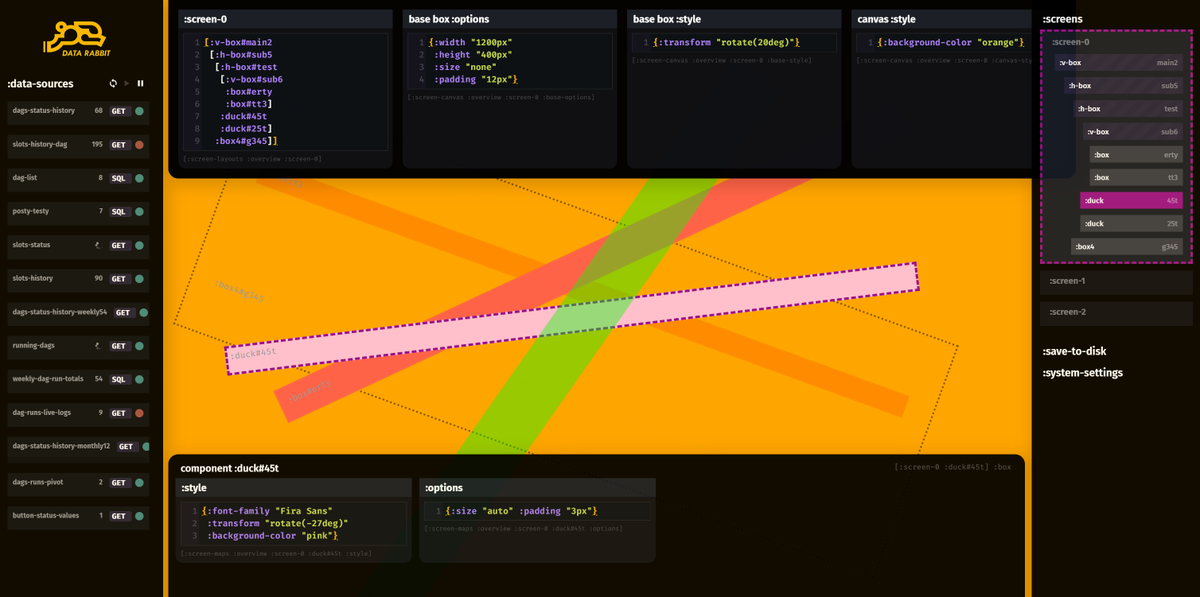The width and height of the screenshot is (1200, 597).
Task: Click the loading spinner in the slots-status row
Action: pos(98,245)
